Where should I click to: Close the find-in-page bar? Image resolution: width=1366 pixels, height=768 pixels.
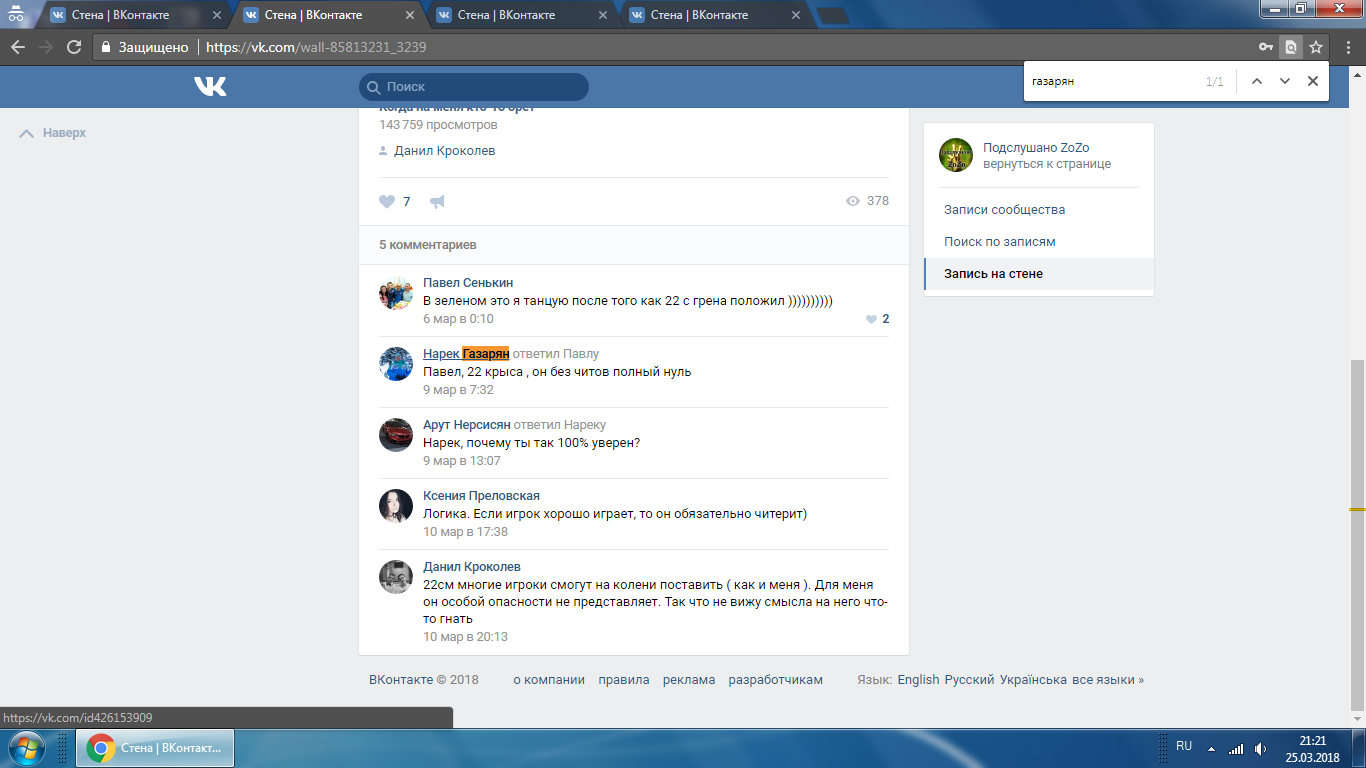point(1313,81)
